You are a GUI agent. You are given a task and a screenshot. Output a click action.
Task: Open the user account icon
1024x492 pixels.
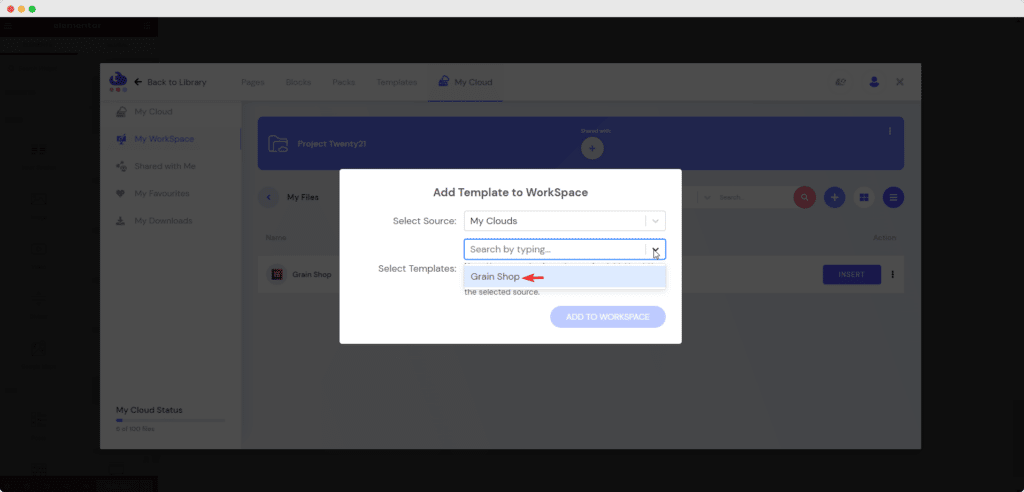(x=874, y=82)
